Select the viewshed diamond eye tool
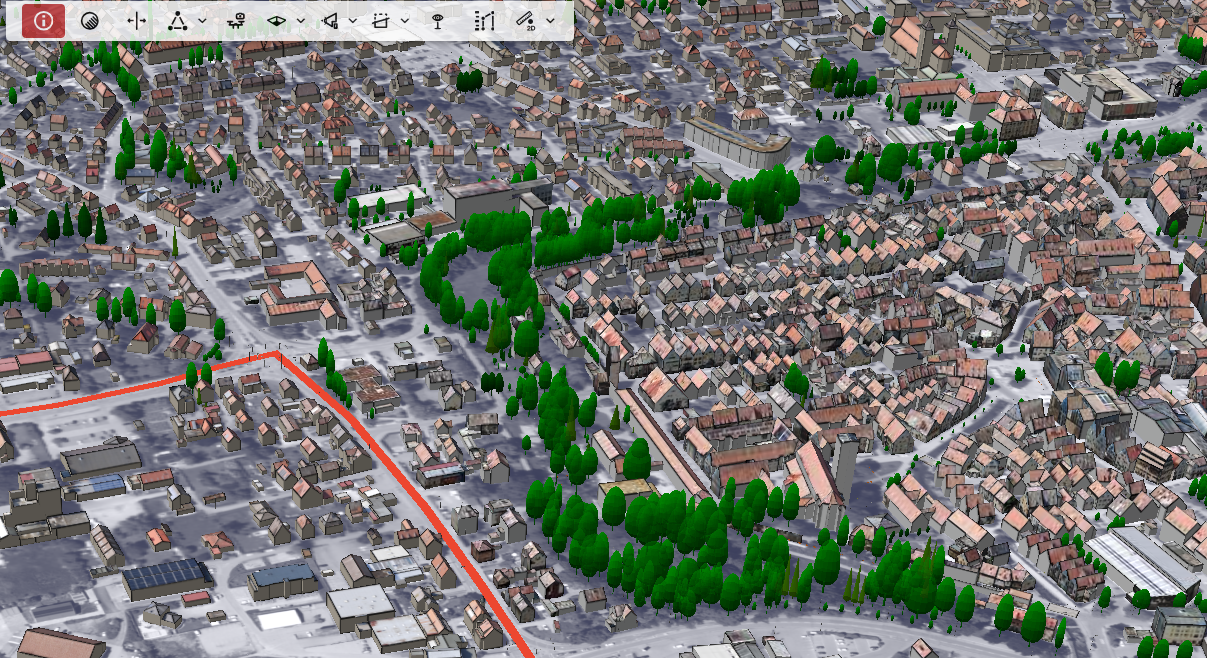1207x658 pixels. pos(277,20)
